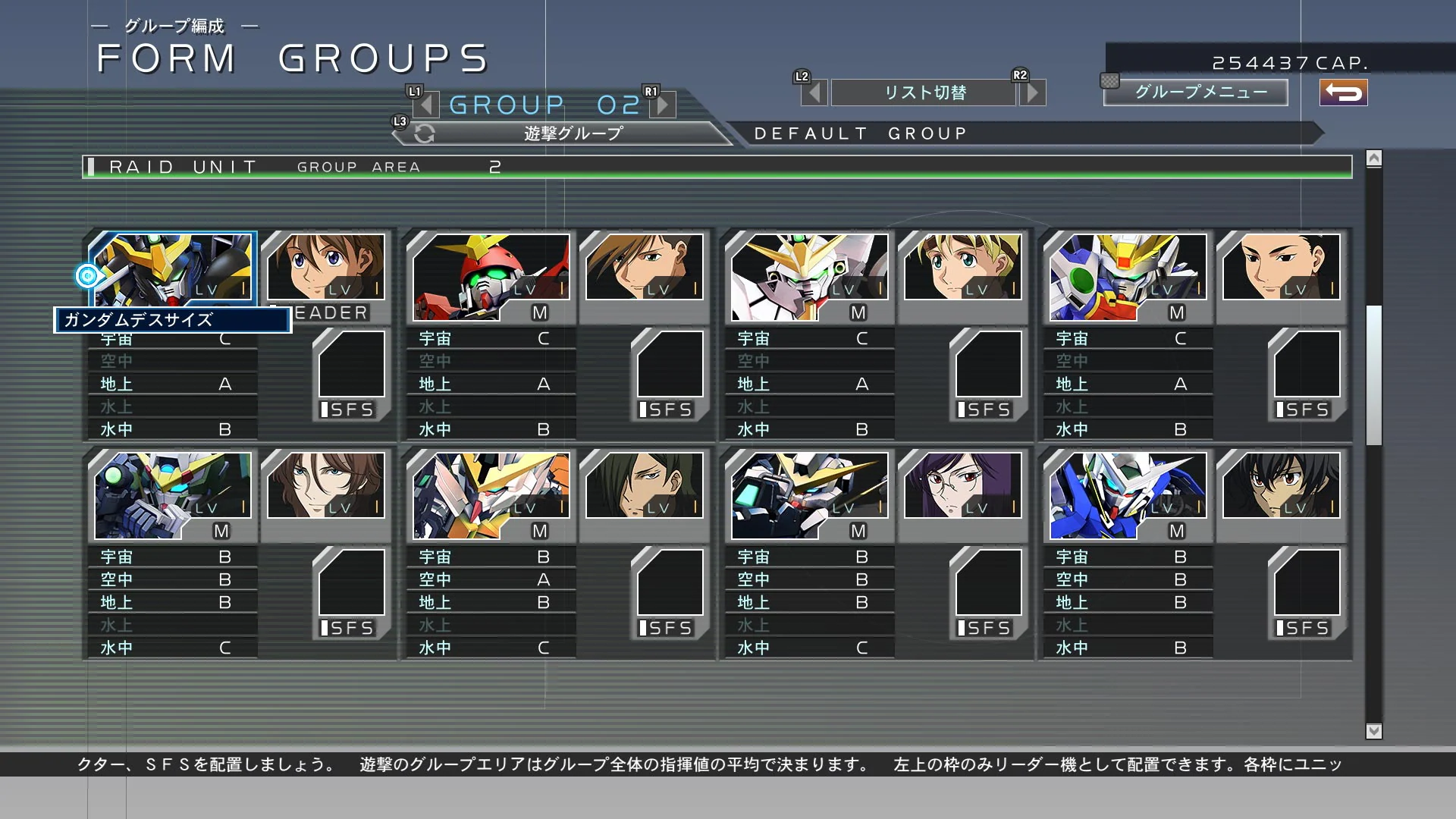Click the L3 stick icon near 遊撃グループ
1456x819 pixels.
400,121
